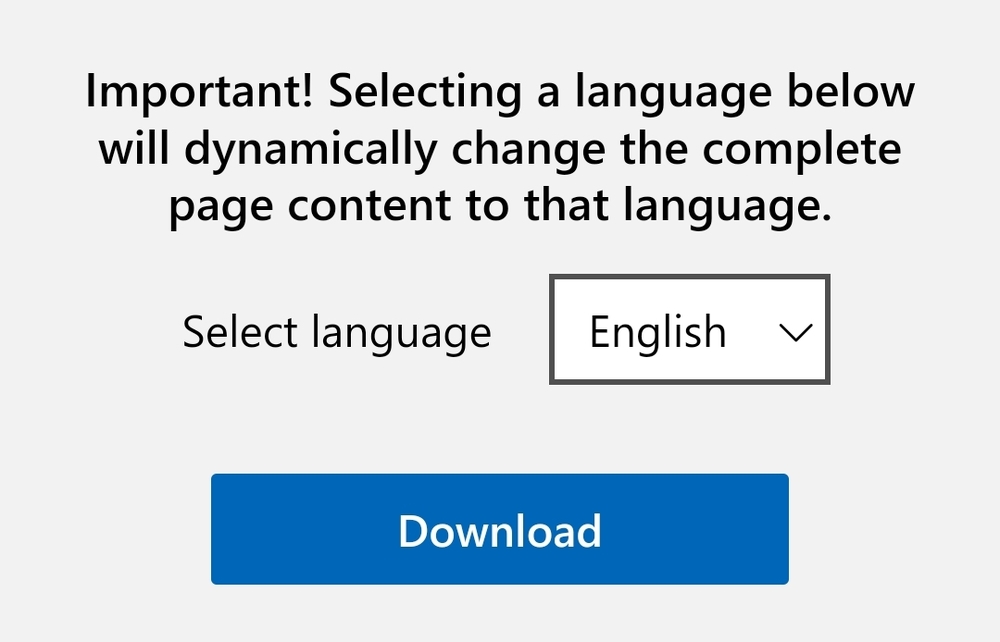
Task: Click the dropdown chevron arrow icon
Action: pyautogui.click(x=795, y=333)
